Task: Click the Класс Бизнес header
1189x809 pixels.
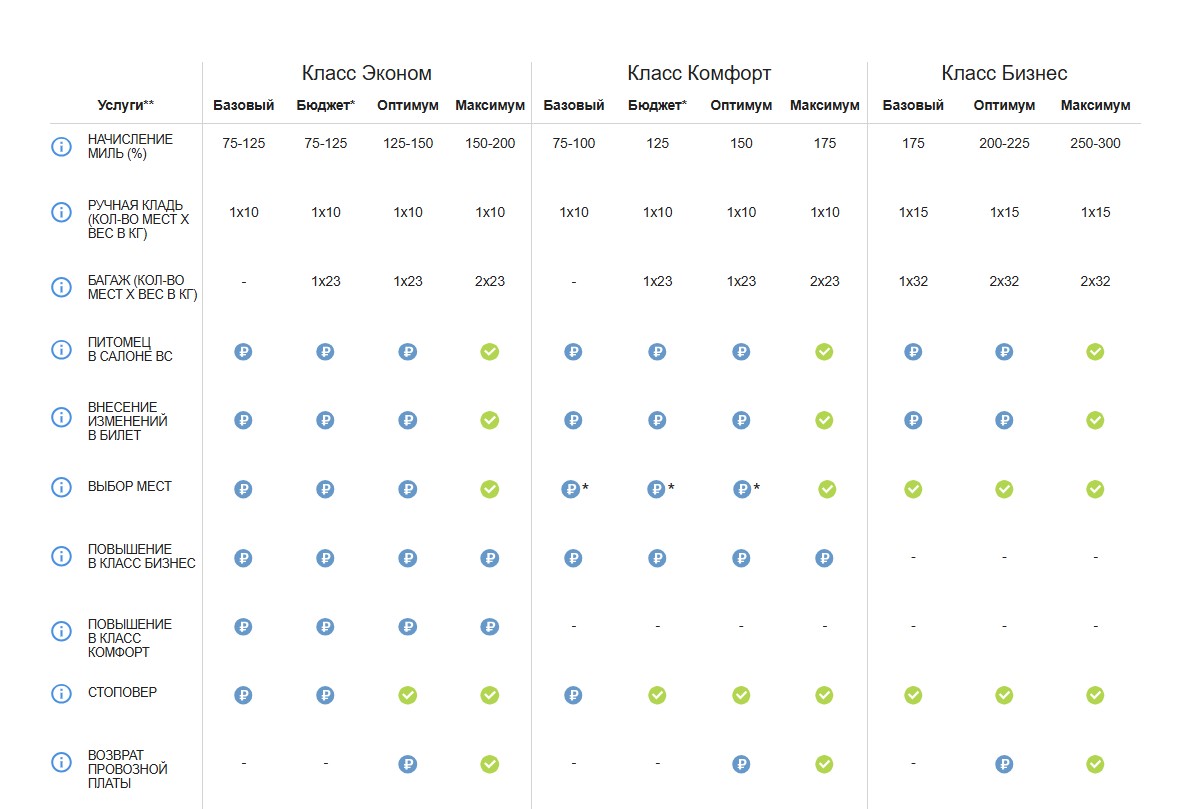Action: pos(1004,74)
